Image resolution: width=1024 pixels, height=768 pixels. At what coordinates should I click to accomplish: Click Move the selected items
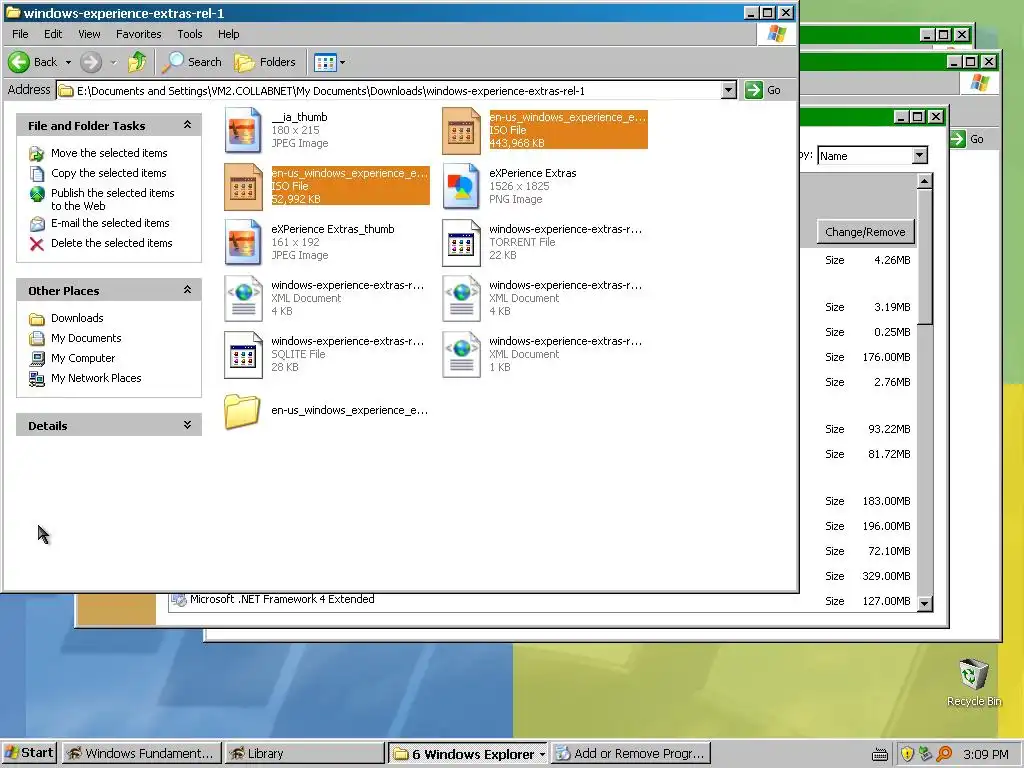[x=109, y=153]
